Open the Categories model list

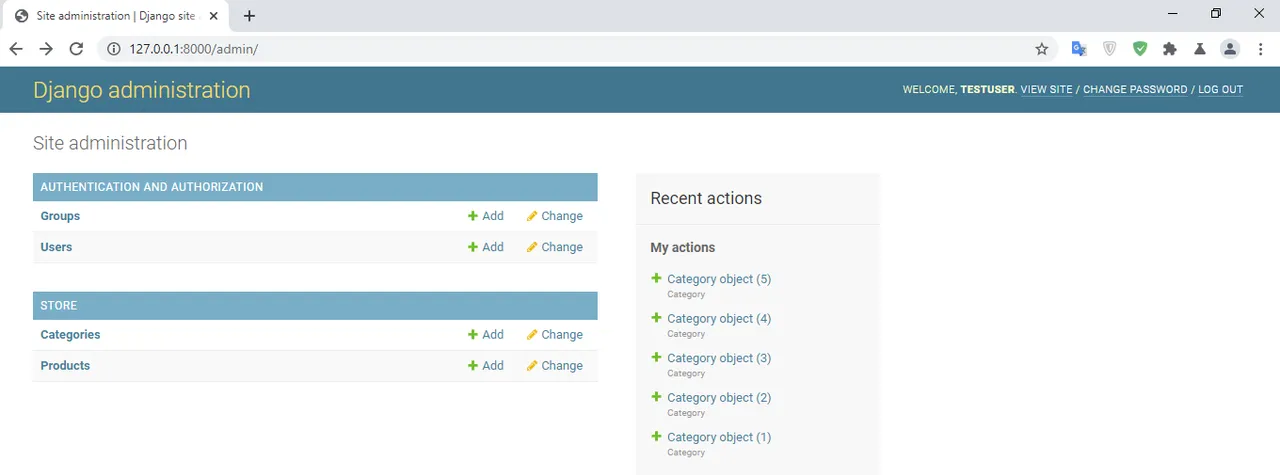click(x=70, y=335)
